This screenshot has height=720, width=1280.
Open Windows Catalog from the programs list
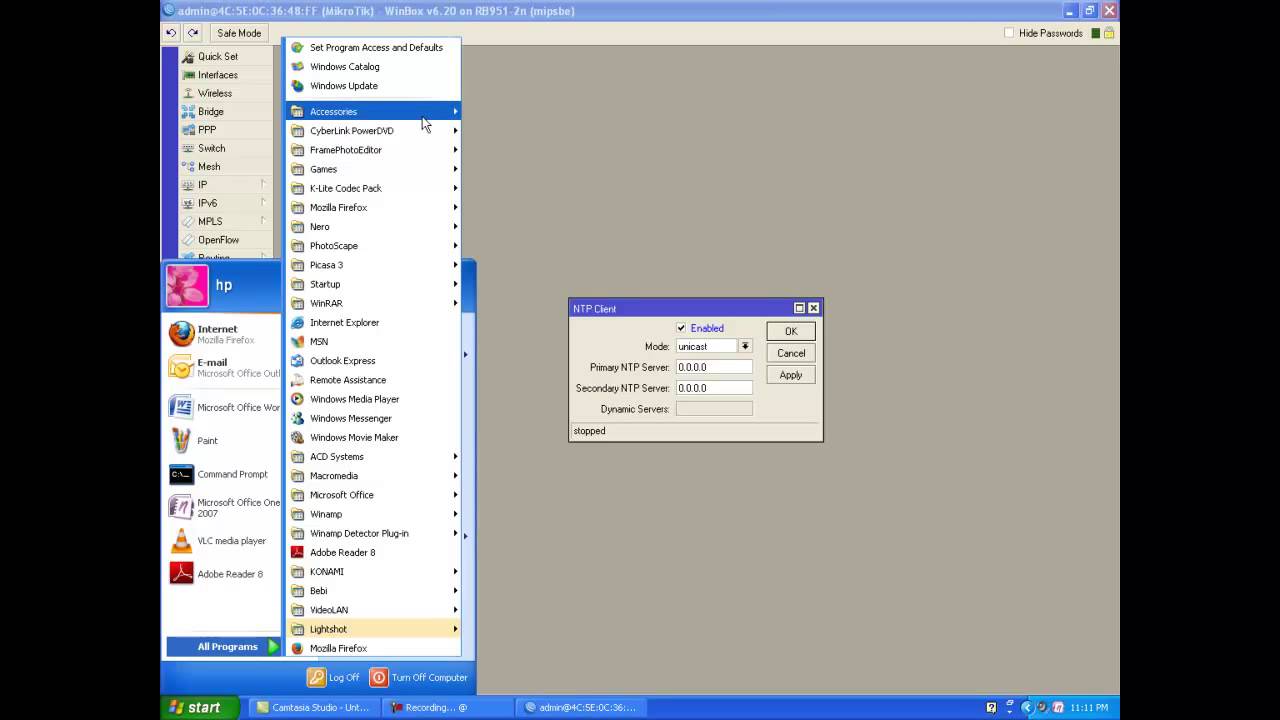point(373,67)
